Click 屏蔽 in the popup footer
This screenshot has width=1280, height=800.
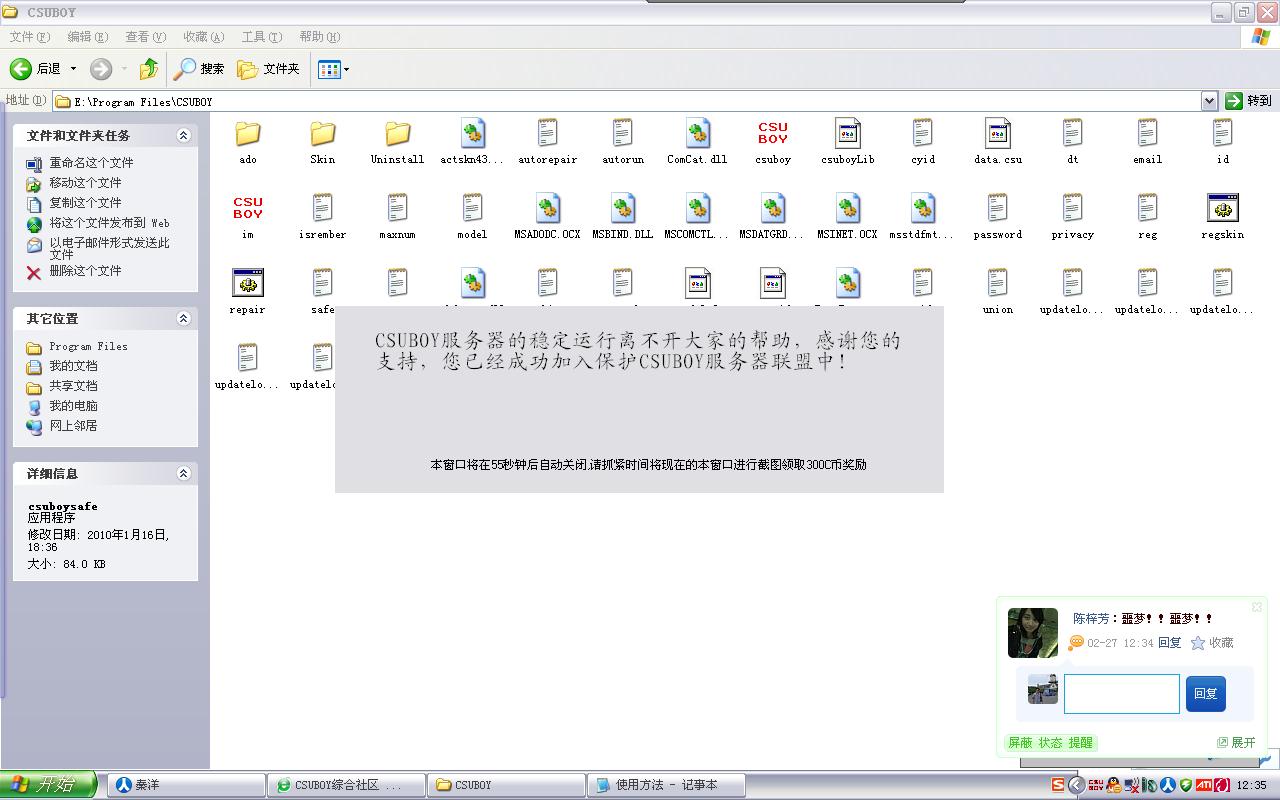point(1020,743)
